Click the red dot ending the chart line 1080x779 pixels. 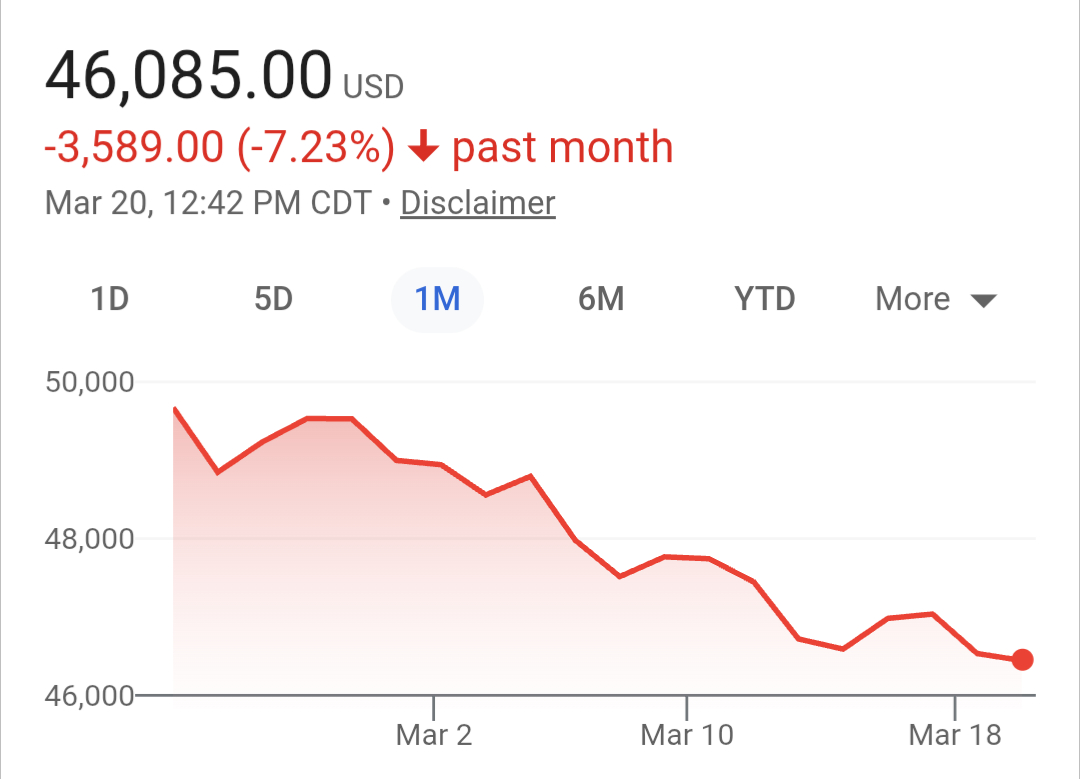[x=1022, y=660]
